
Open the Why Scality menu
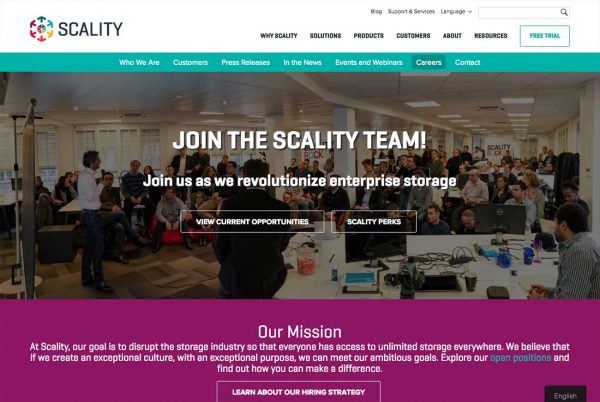pyautogui.click(x=279, y=36)
